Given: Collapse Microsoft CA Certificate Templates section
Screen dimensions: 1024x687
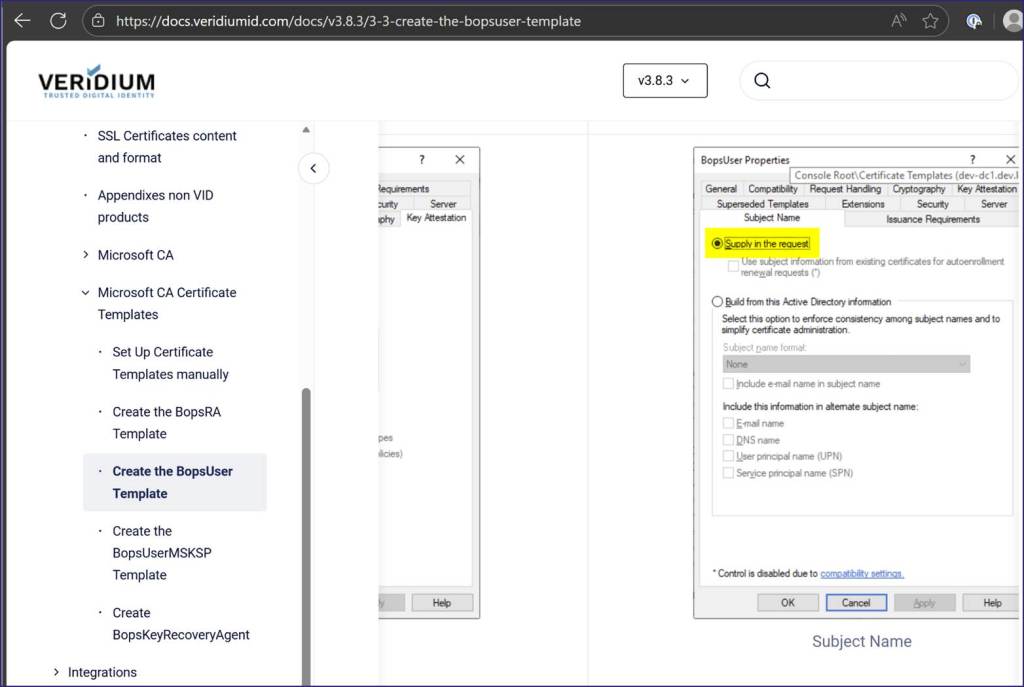Looking at the screenshot, I should coord(86,293).
